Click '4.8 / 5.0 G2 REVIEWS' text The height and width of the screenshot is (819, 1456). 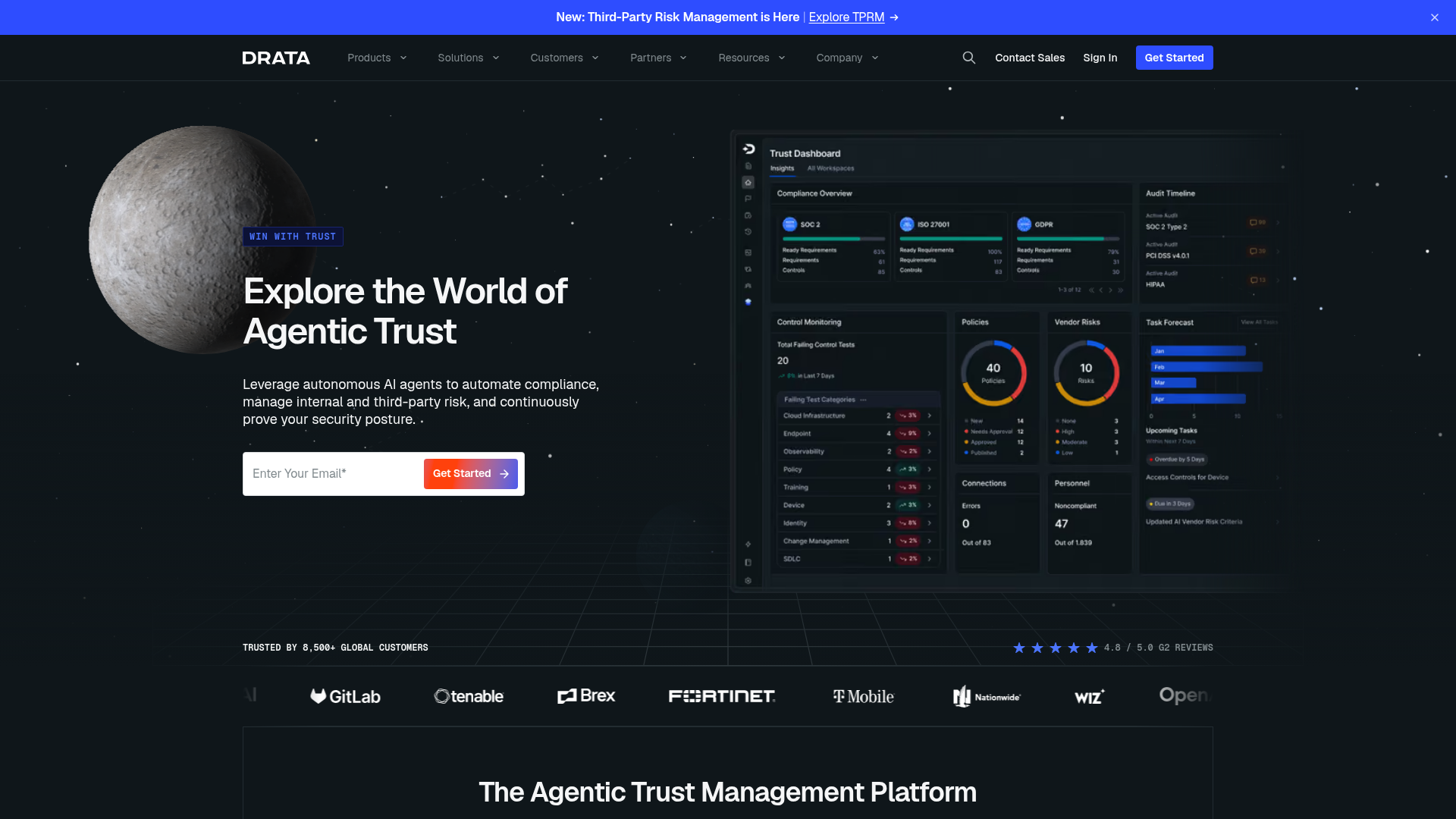[x=1158, y=648]
